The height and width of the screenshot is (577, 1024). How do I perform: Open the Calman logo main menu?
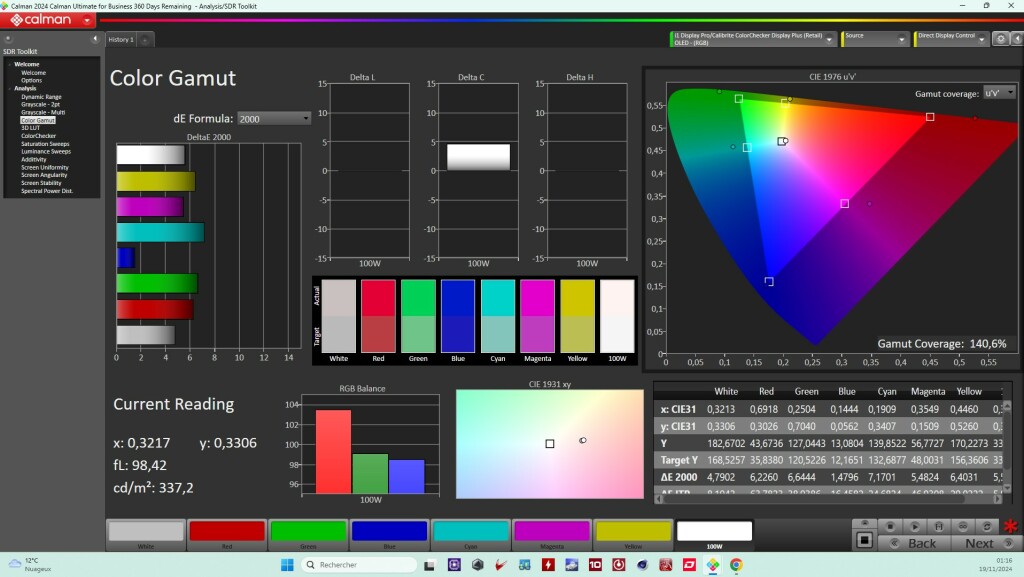click(48, 20)
